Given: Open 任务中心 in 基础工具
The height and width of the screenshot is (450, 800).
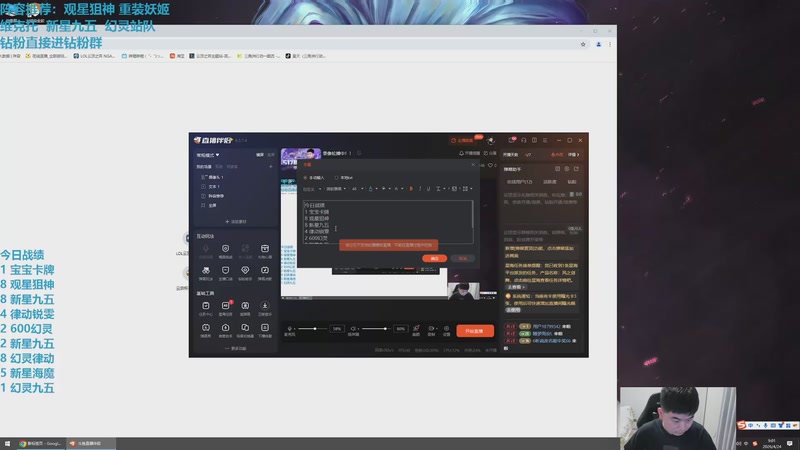Looking at the screenshot, I should [206, 306].
